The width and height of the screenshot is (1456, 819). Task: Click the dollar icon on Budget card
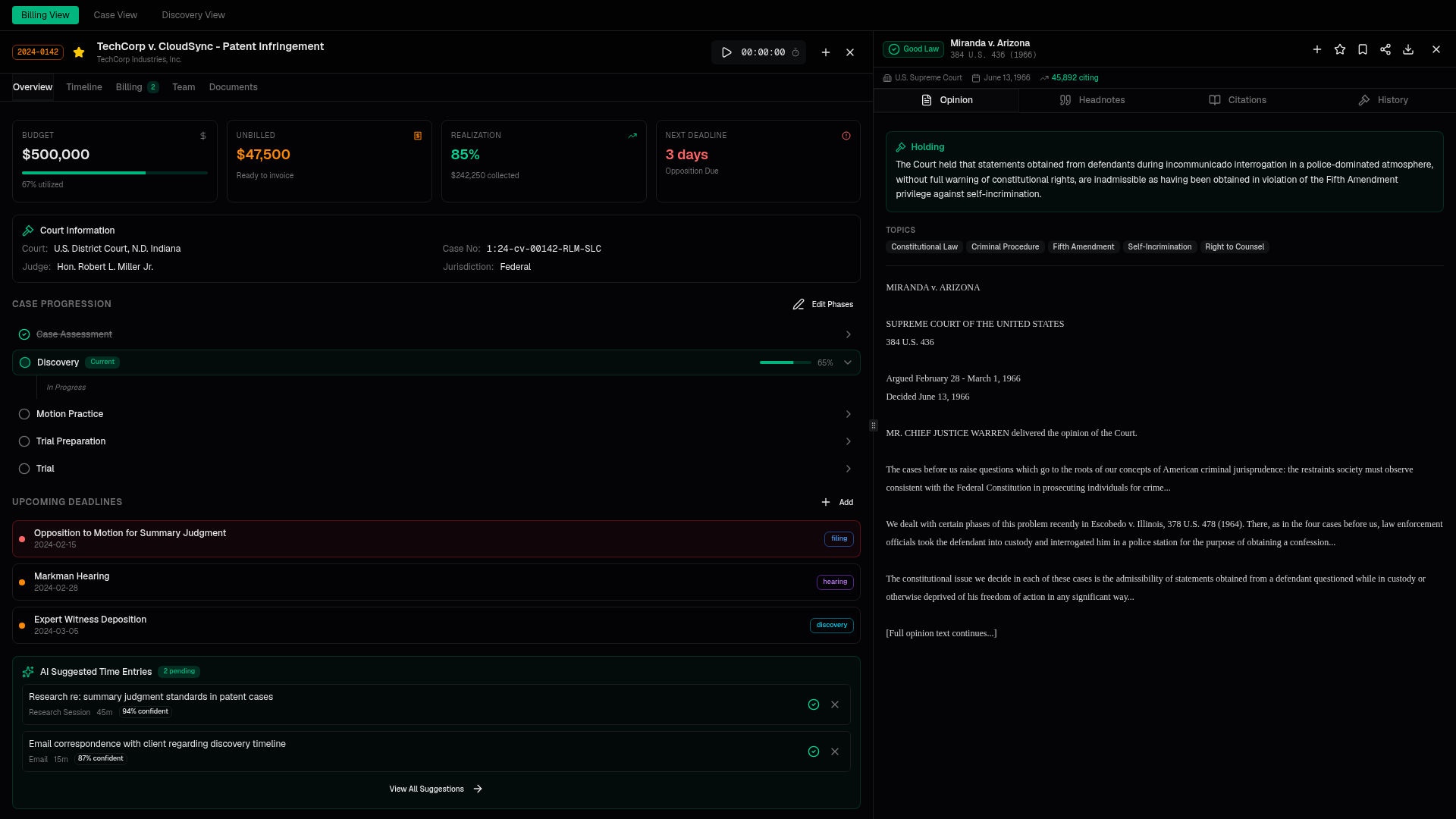(202, 136)
